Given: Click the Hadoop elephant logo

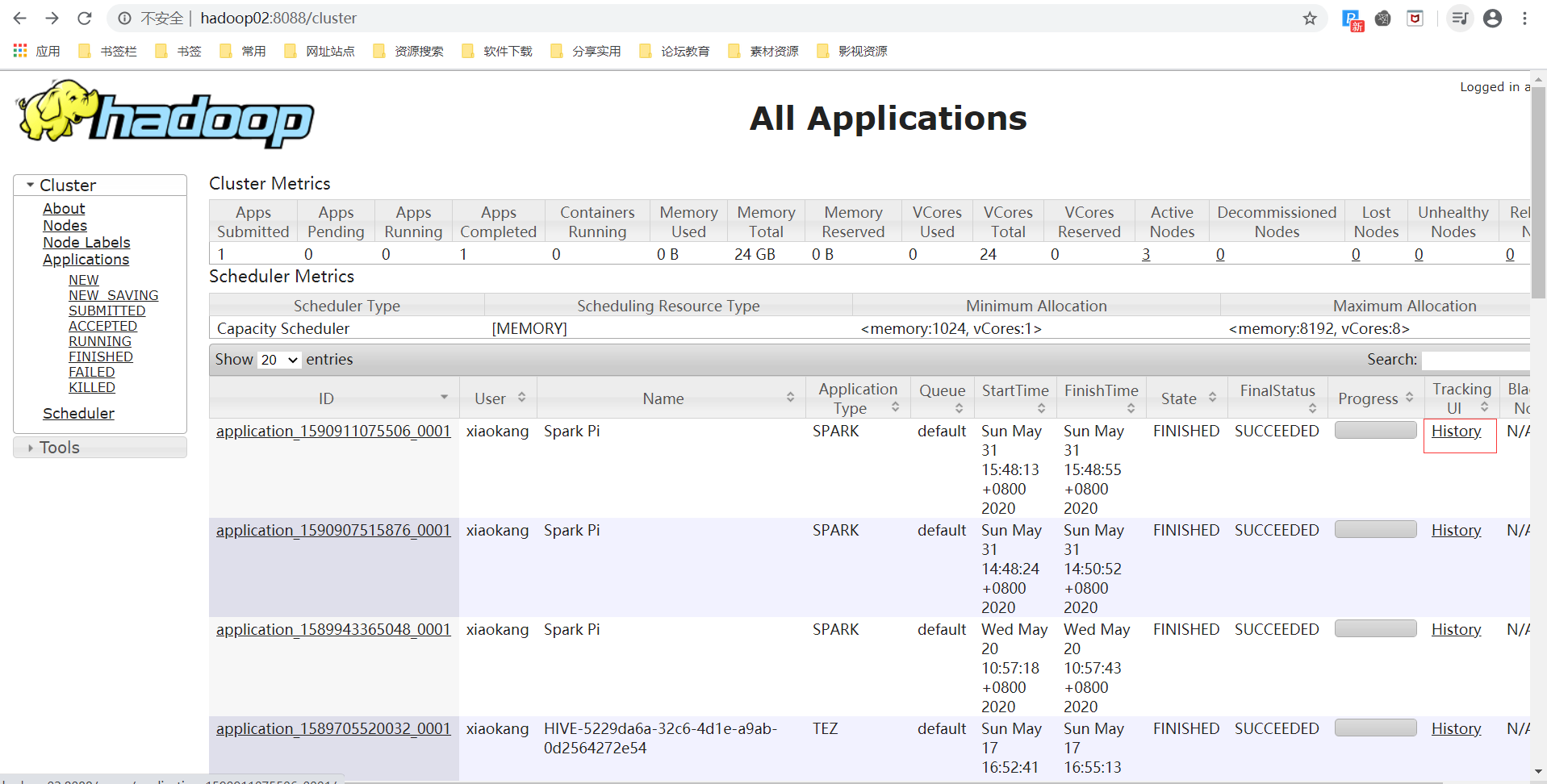Looking at the screenshot, I should [165, 114].
